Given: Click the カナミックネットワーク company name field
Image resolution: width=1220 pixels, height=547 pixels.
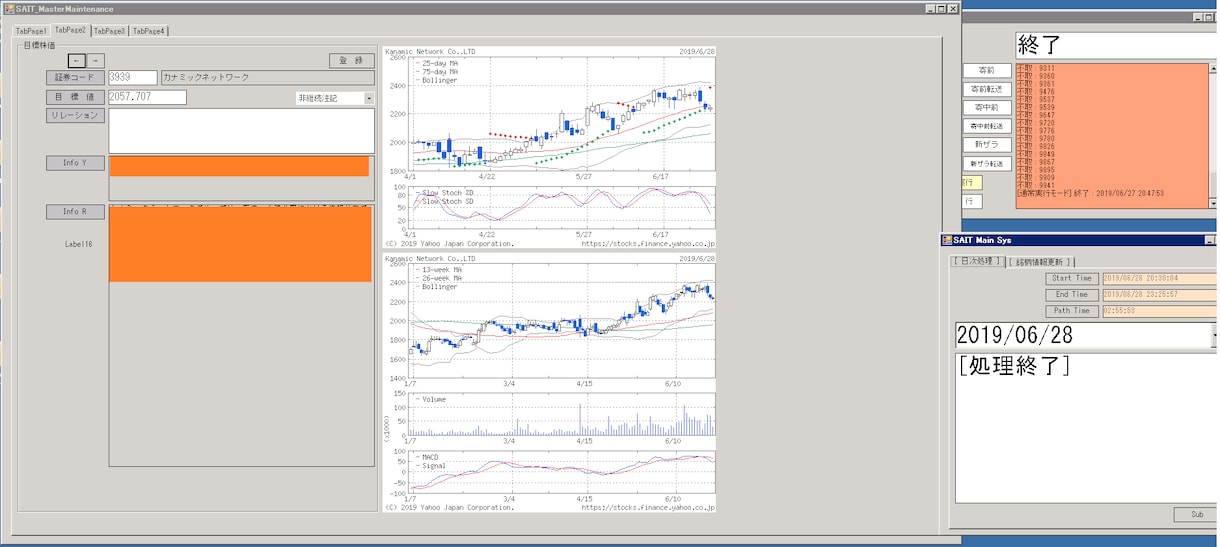Looking at the screenshot, I should [x=267, y=77].
